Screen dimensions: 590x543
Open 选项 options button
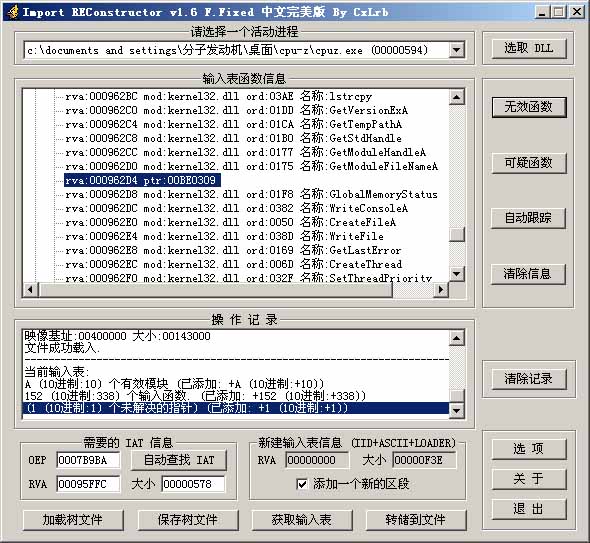click(529, 449)
